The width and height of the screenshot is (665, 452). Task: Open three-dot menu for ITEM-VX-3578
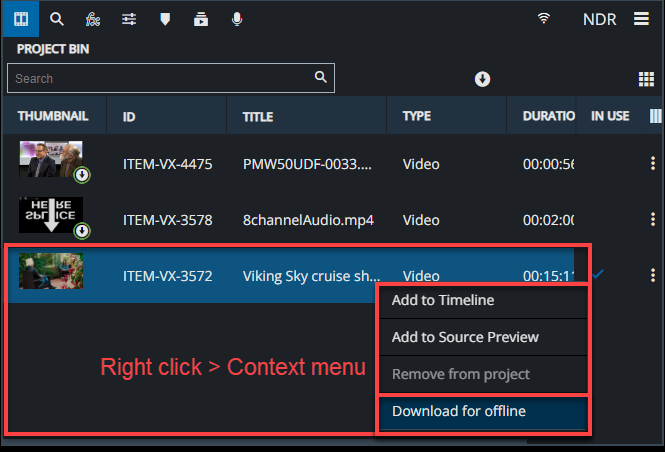(x=653, y=220)
